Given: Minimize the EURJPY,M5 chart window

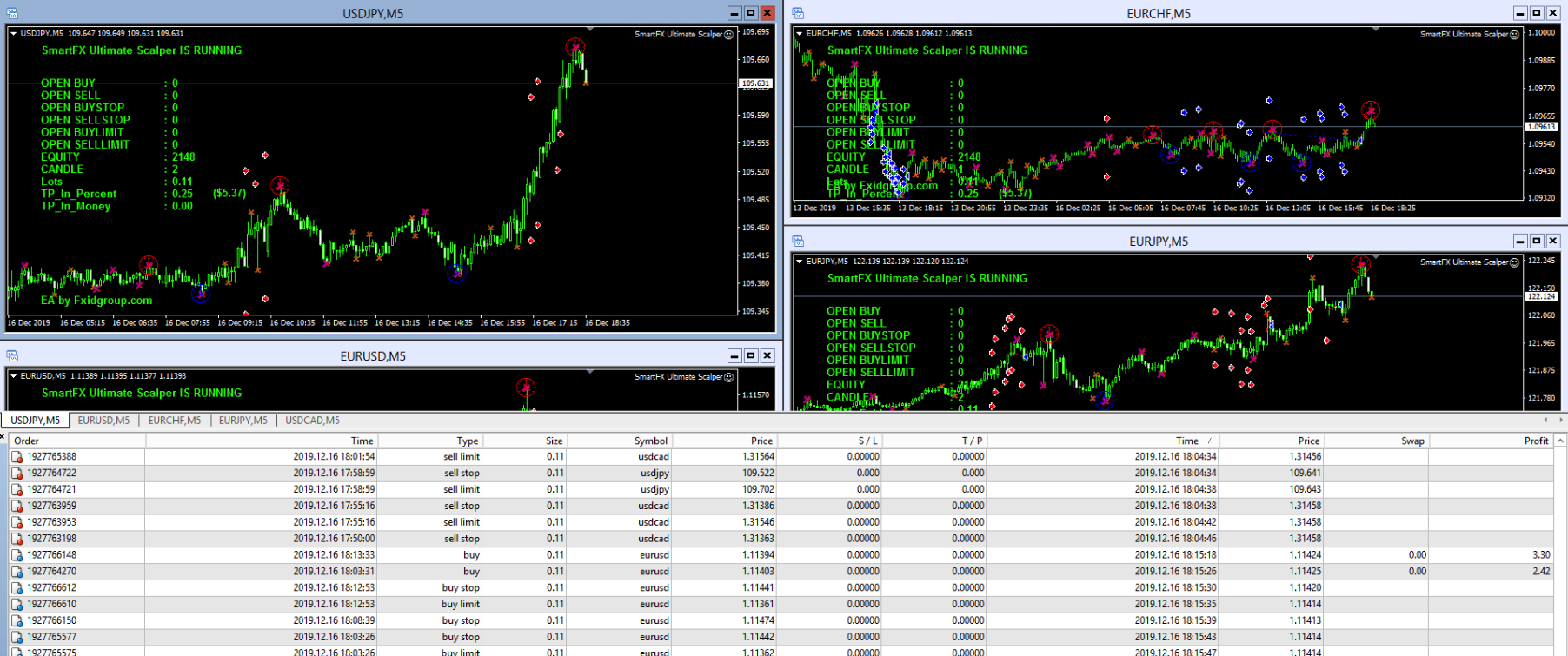Looking at the screenshot, I should [x=1519, y=241].
